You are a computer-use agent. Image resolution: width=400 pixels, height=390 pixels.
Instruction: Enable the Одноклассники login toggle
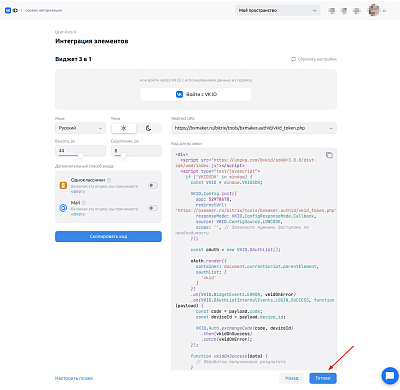click(x=153, y=185)
